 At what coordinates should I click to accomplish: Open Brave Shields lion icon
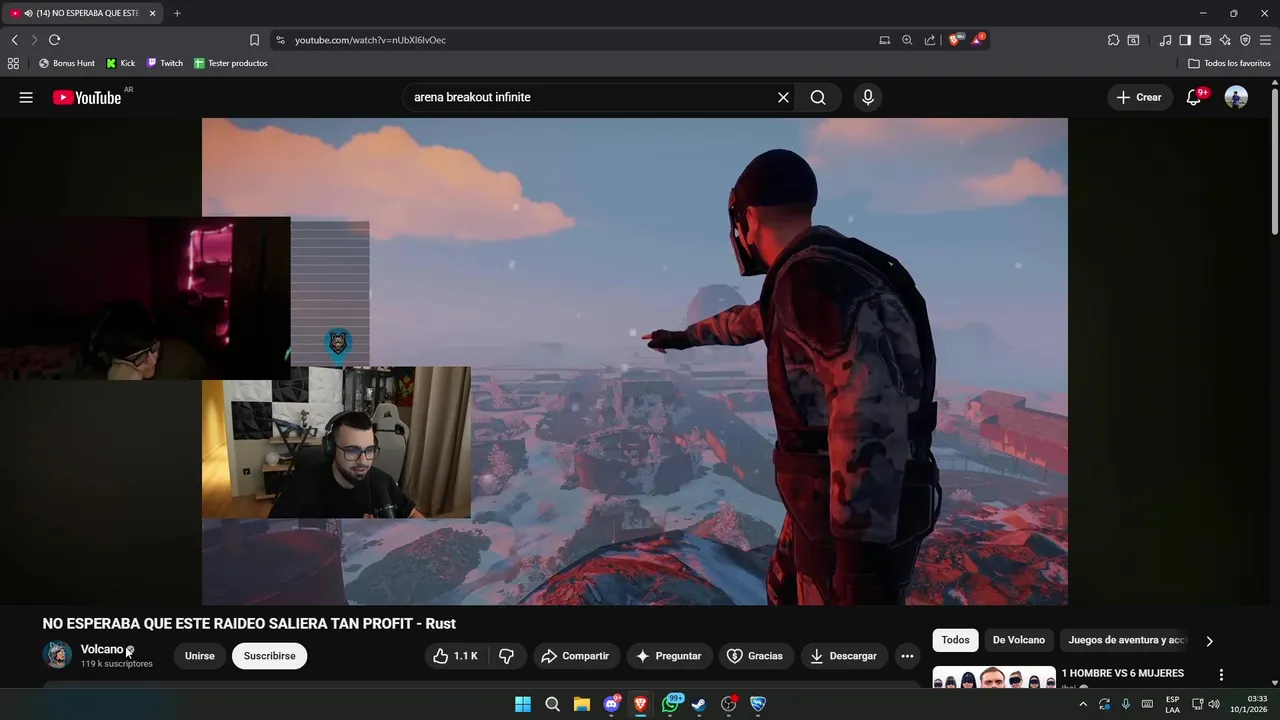tap(955, 40)
